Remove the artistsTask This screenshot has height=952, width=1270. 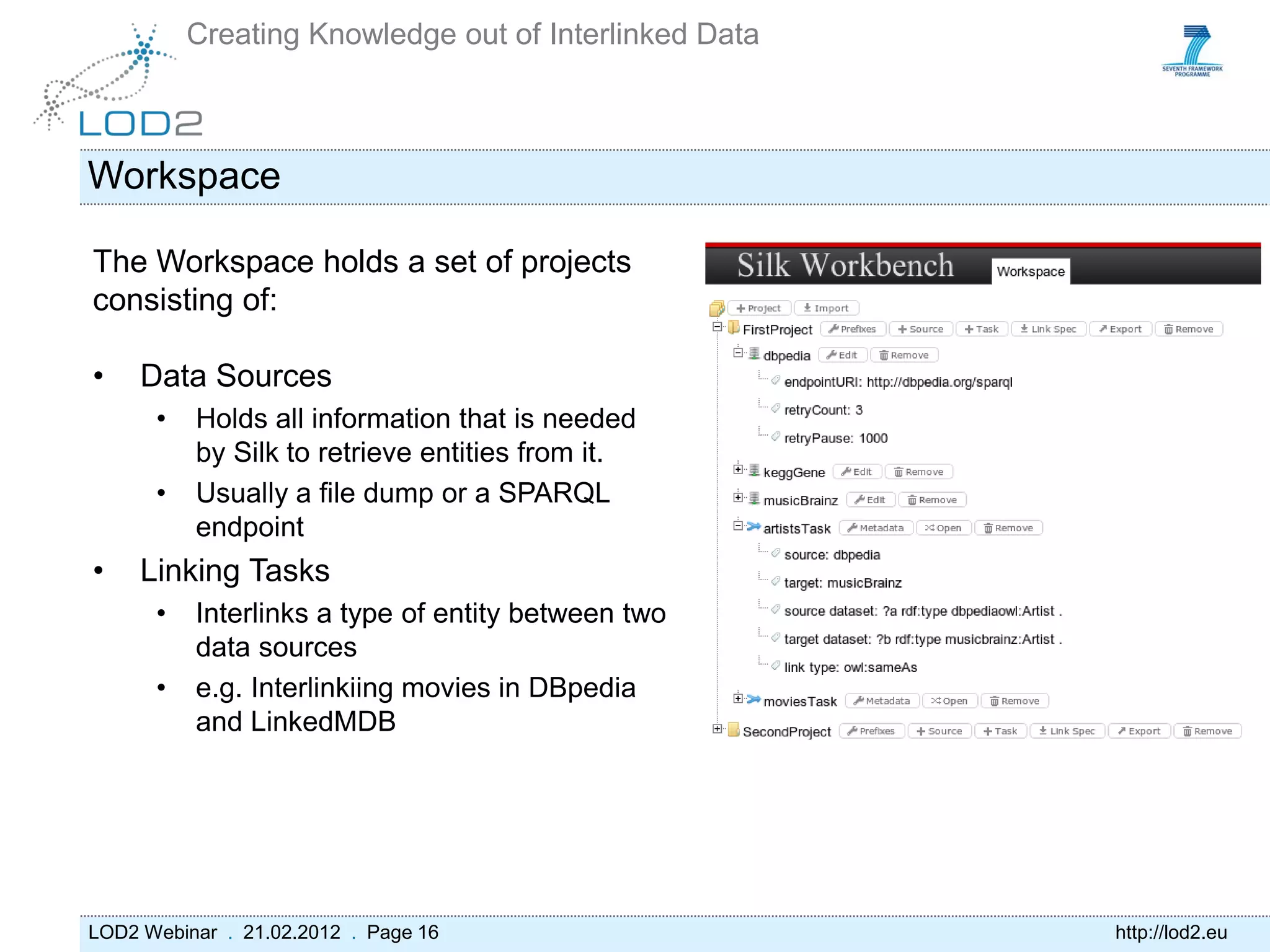pyautogui.click(x=1008, y=528)
